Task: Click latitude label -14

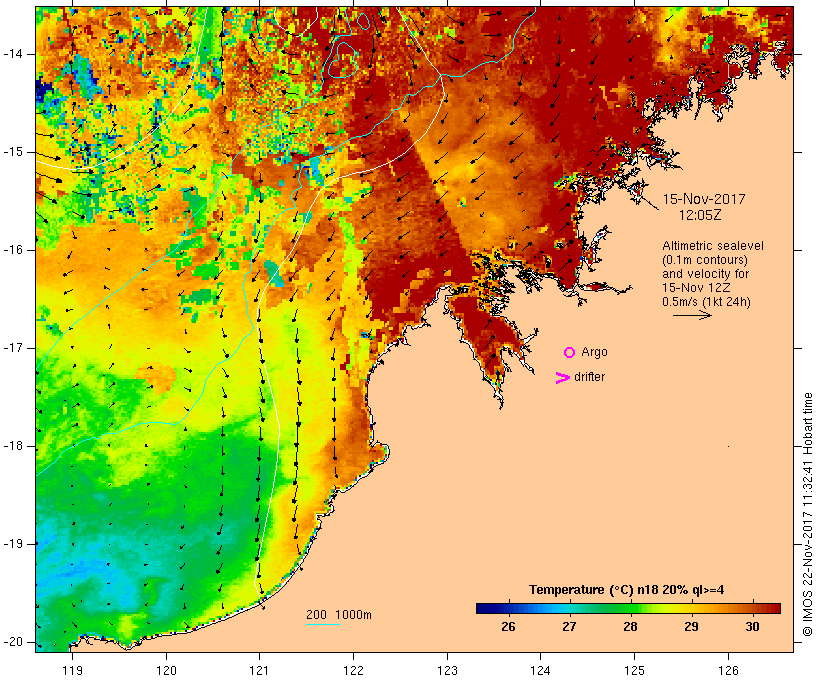Action: click(x=13, y=54)
